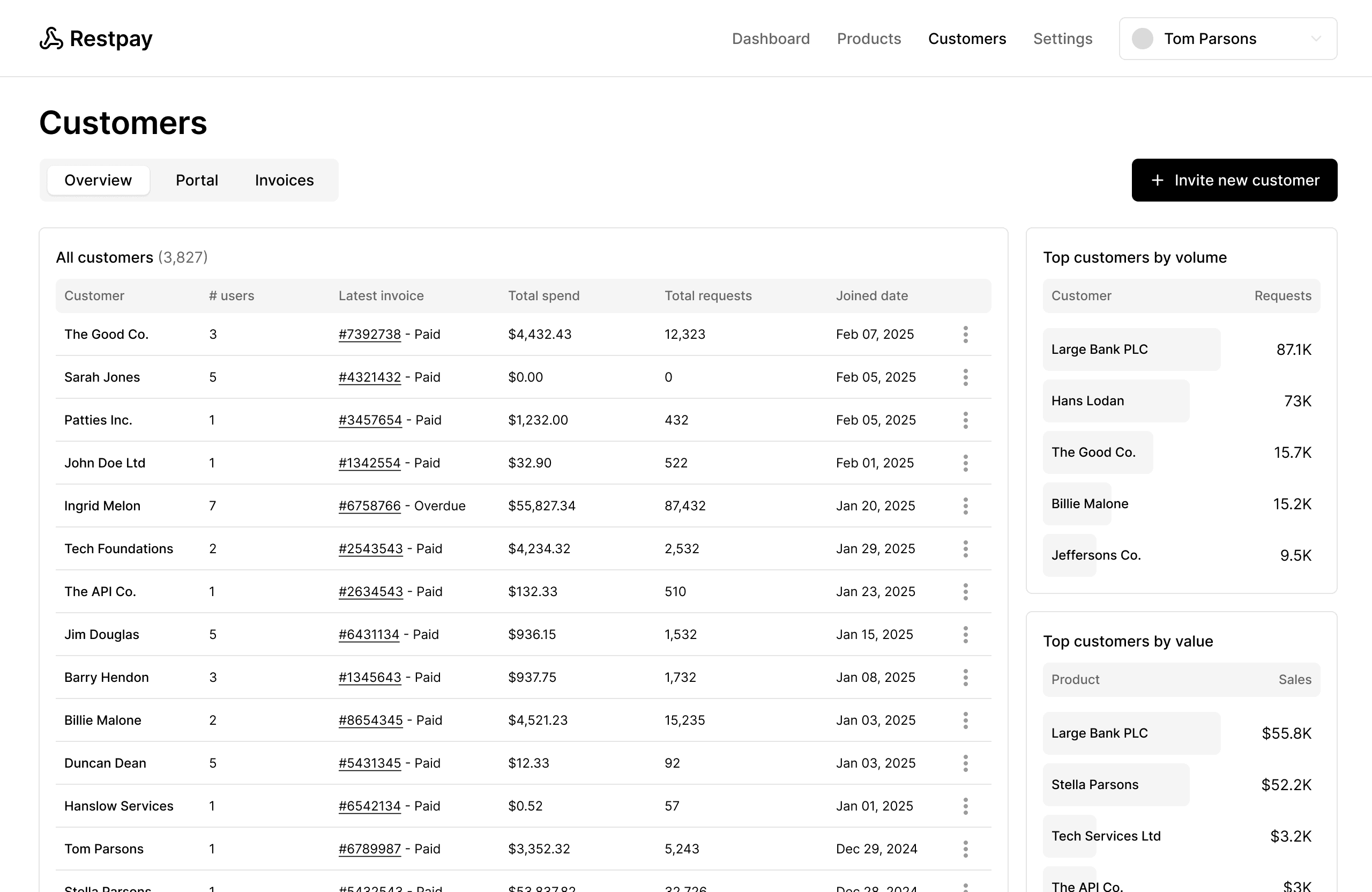Open the row menu for Jim Douglas
The image size is (1372, 892).
965,635
